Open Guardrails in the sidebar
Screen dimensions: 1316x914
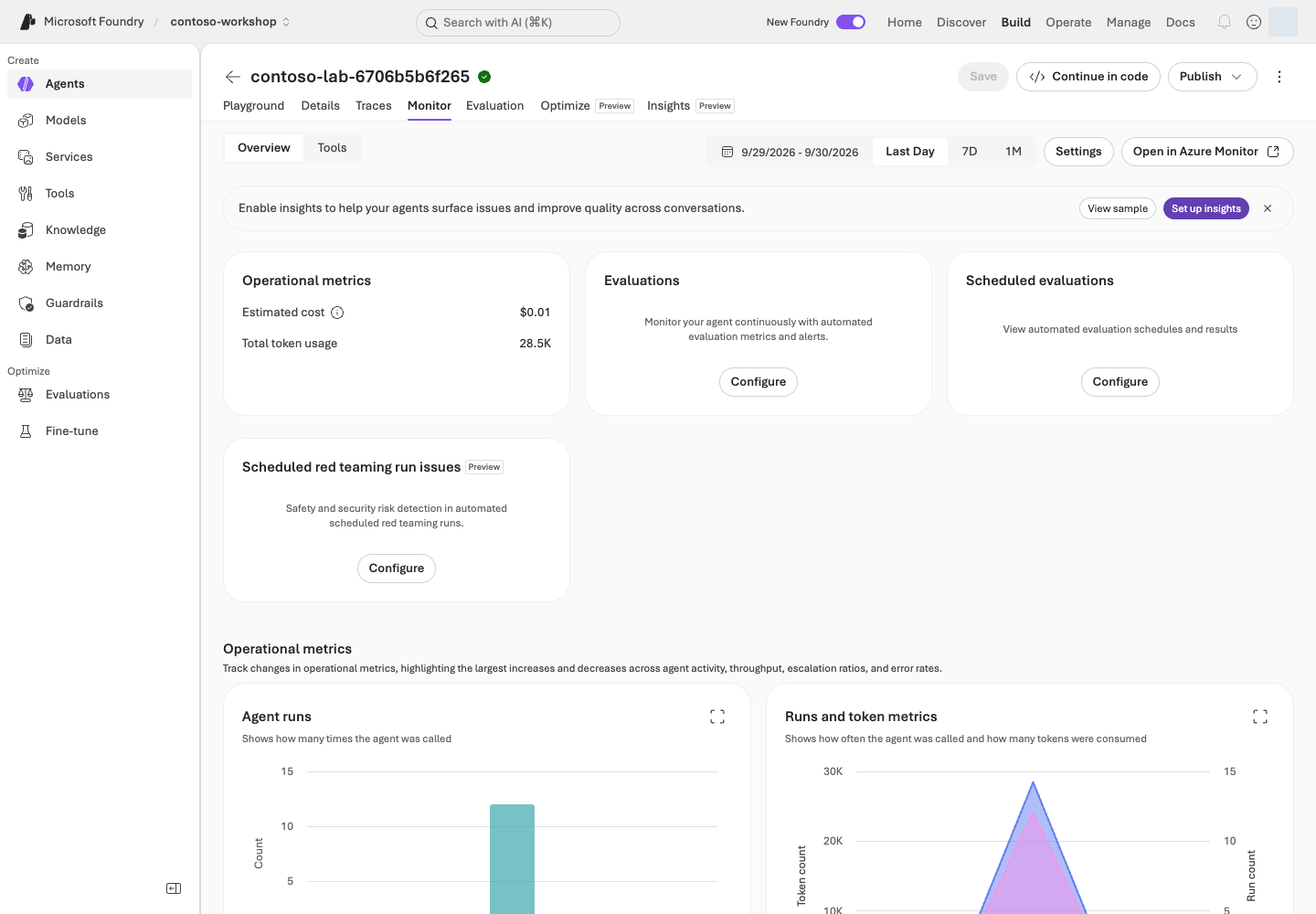pos(100,303)
